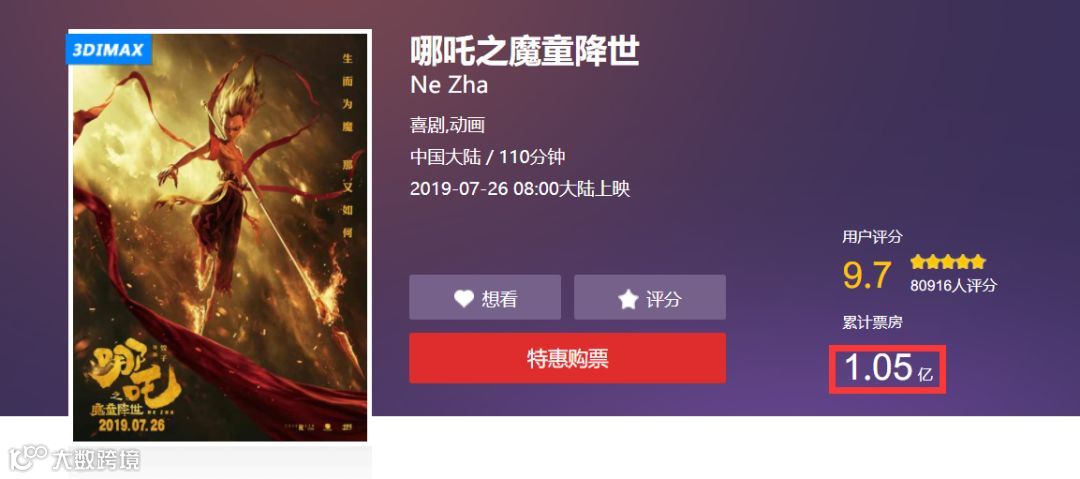The width and height of the screenshot is (1080, 479).
Task: Select the first yellow rating star
Action: pos(917,263)
